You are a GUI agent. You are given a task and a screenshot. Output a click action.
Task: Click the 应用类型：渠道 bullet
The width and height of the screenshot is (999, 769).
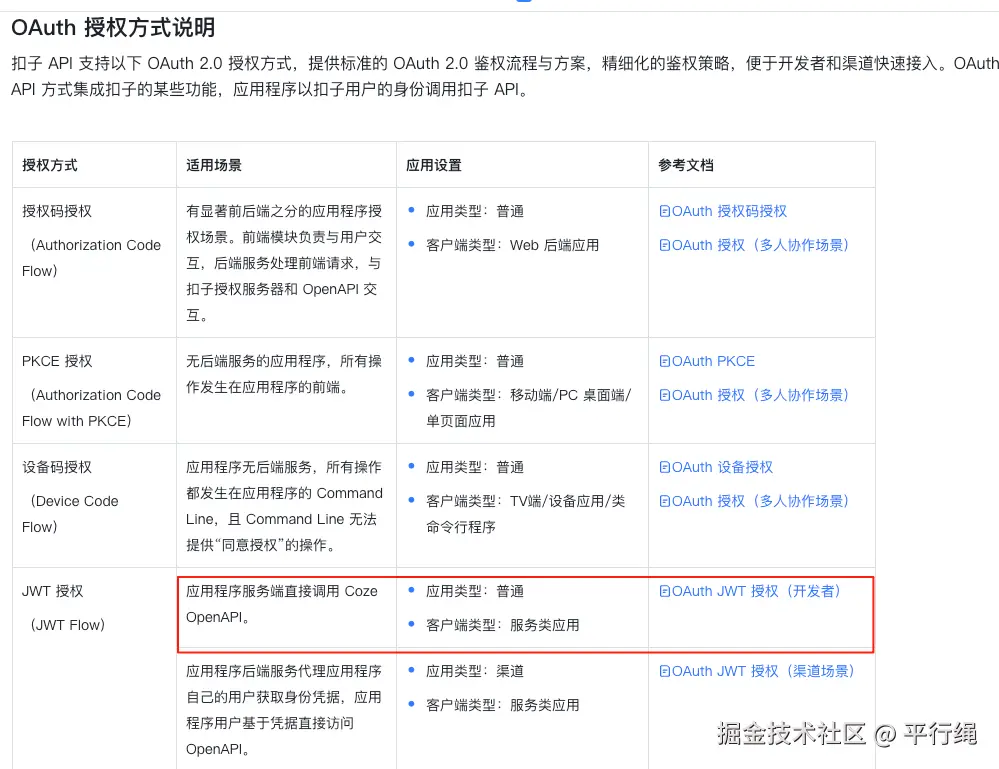click(x=475, y=671)
